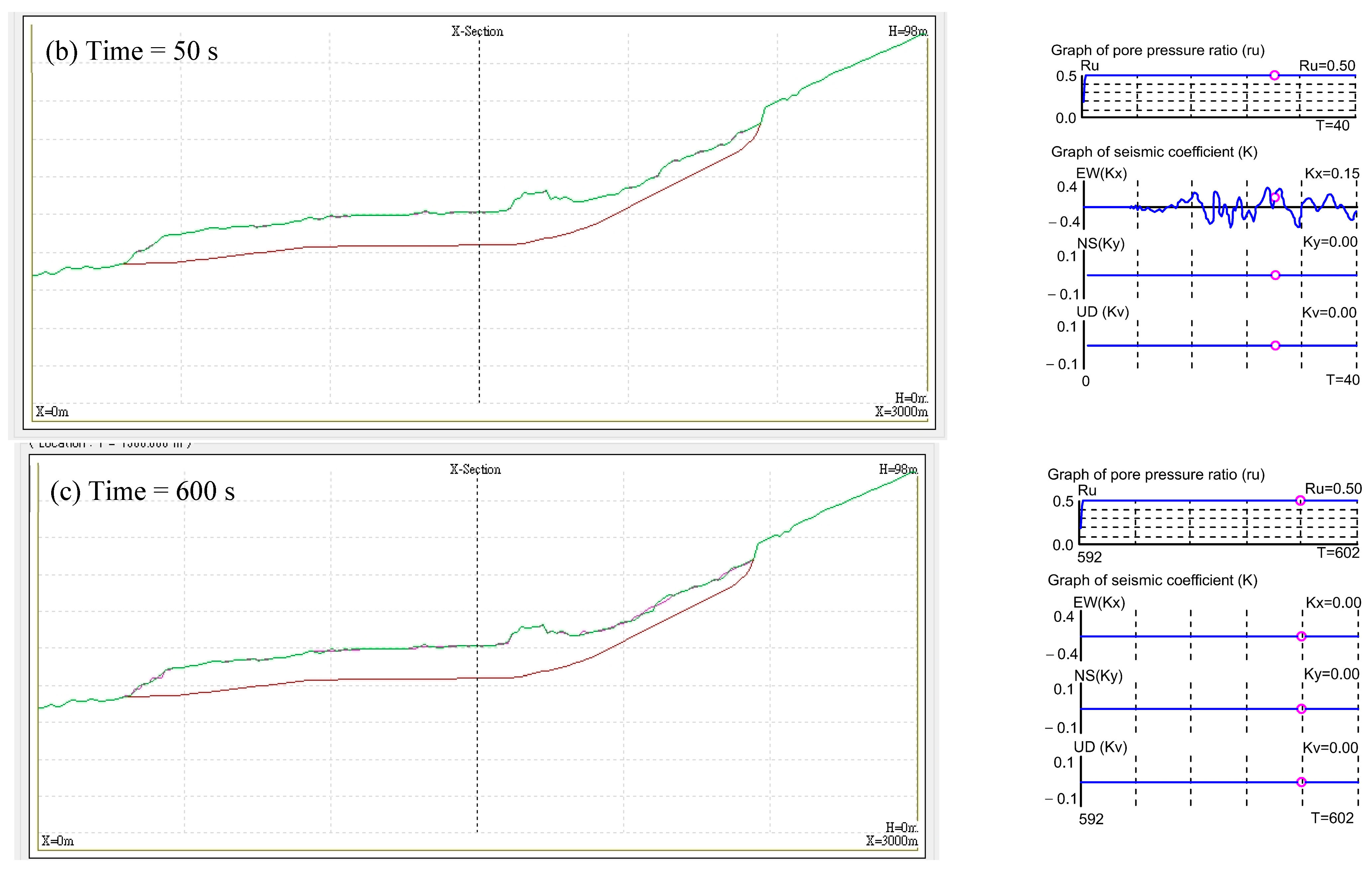
Task: Click the pink Ru marker at 50 s
Action: 1275,75
